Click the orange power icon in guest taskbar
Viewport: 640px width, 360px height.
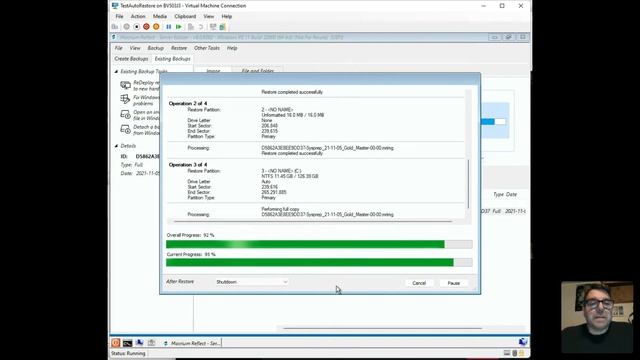point(116,343)
